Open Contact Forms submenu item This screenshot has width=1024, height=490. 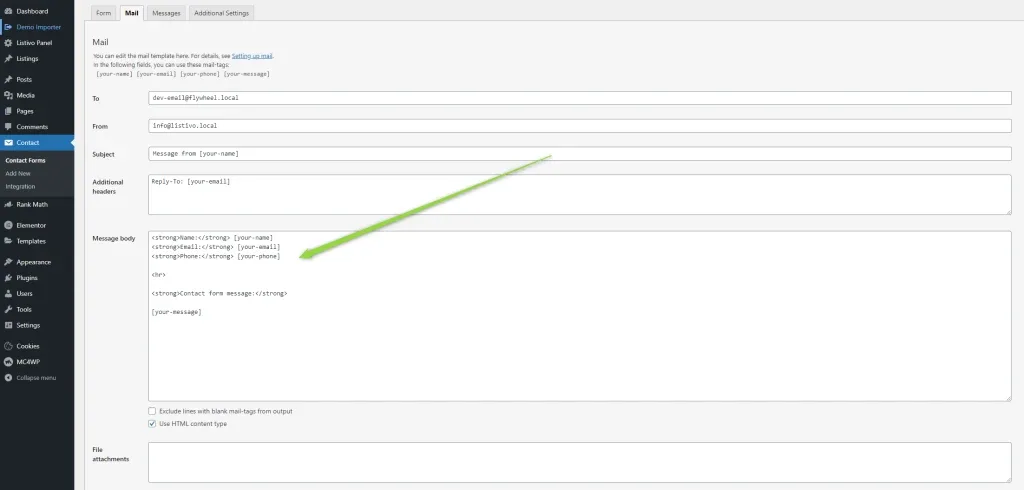pos(25,160)
